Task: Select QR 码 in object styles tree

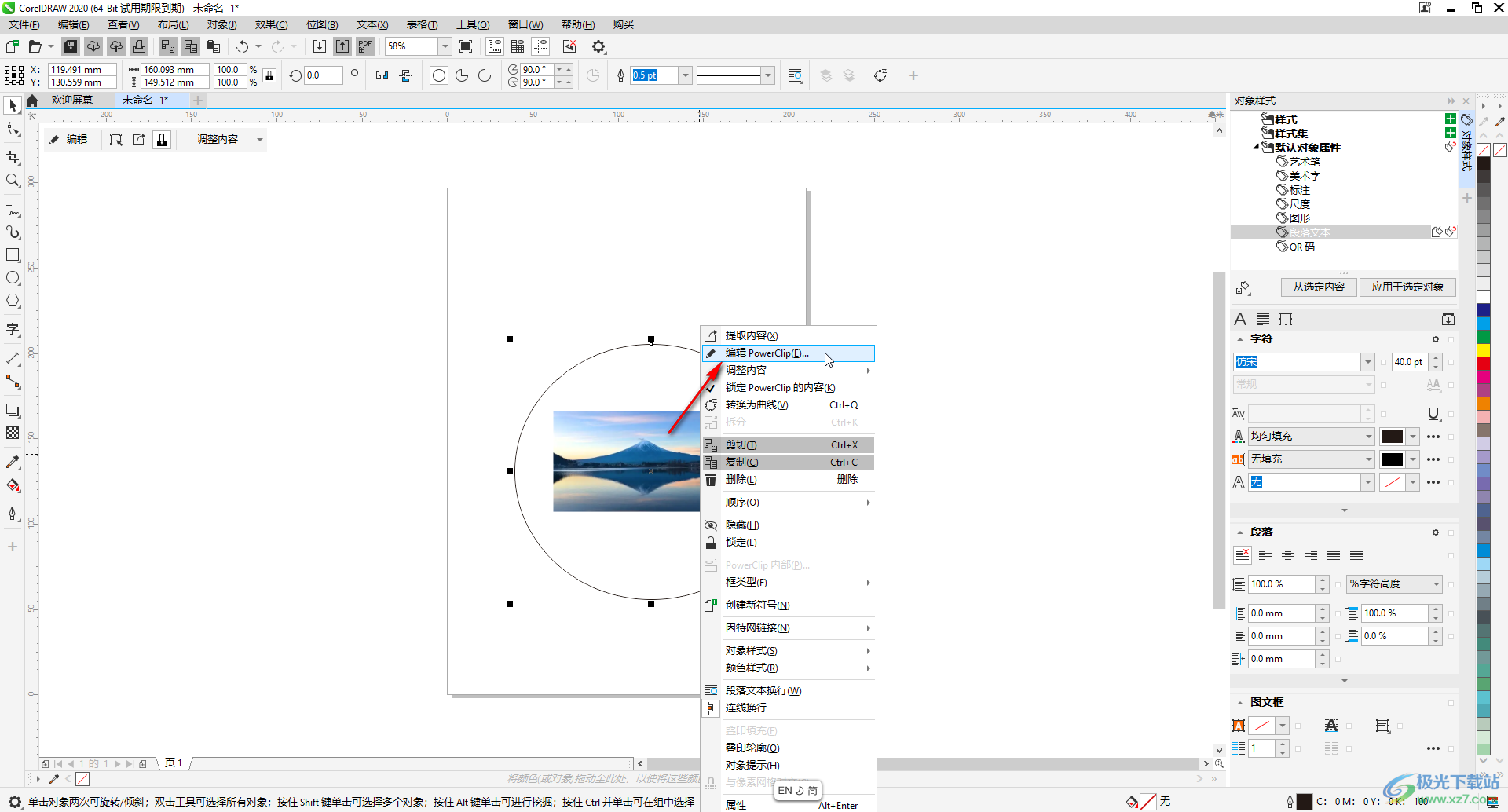Action: (1301, 247)
